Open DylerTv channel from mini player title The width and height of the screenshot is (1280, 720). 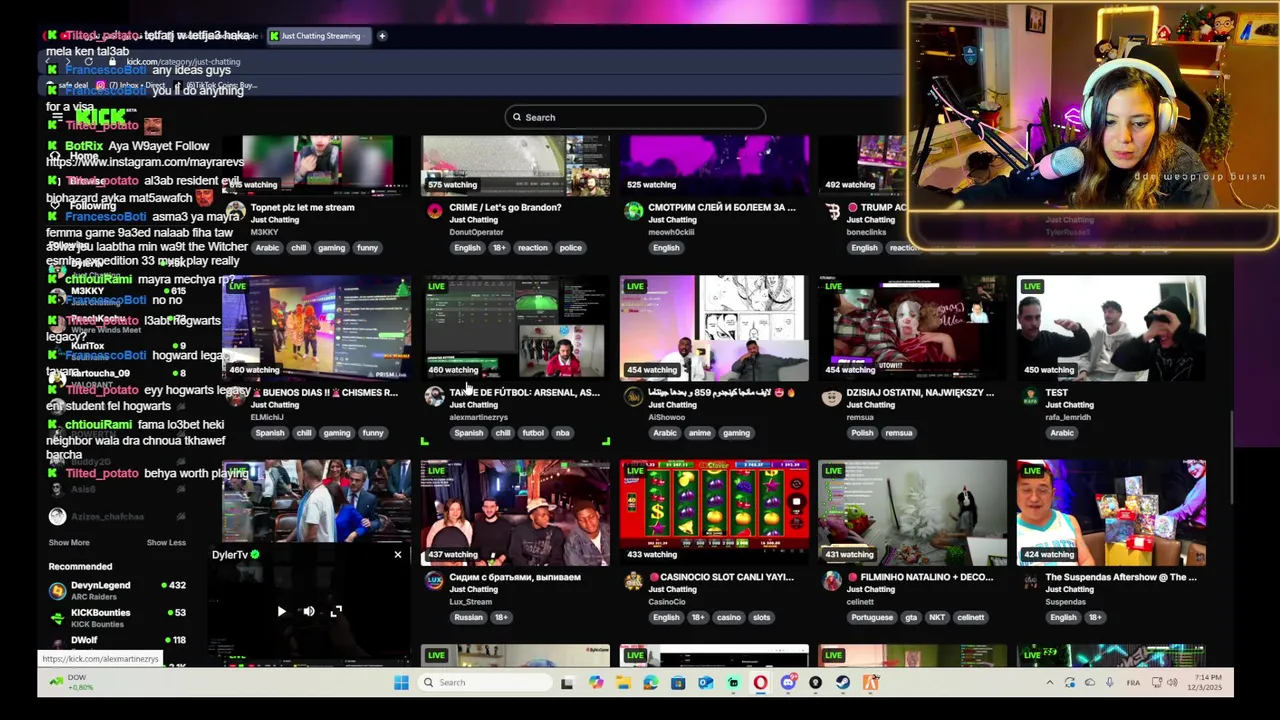point(230,554)
